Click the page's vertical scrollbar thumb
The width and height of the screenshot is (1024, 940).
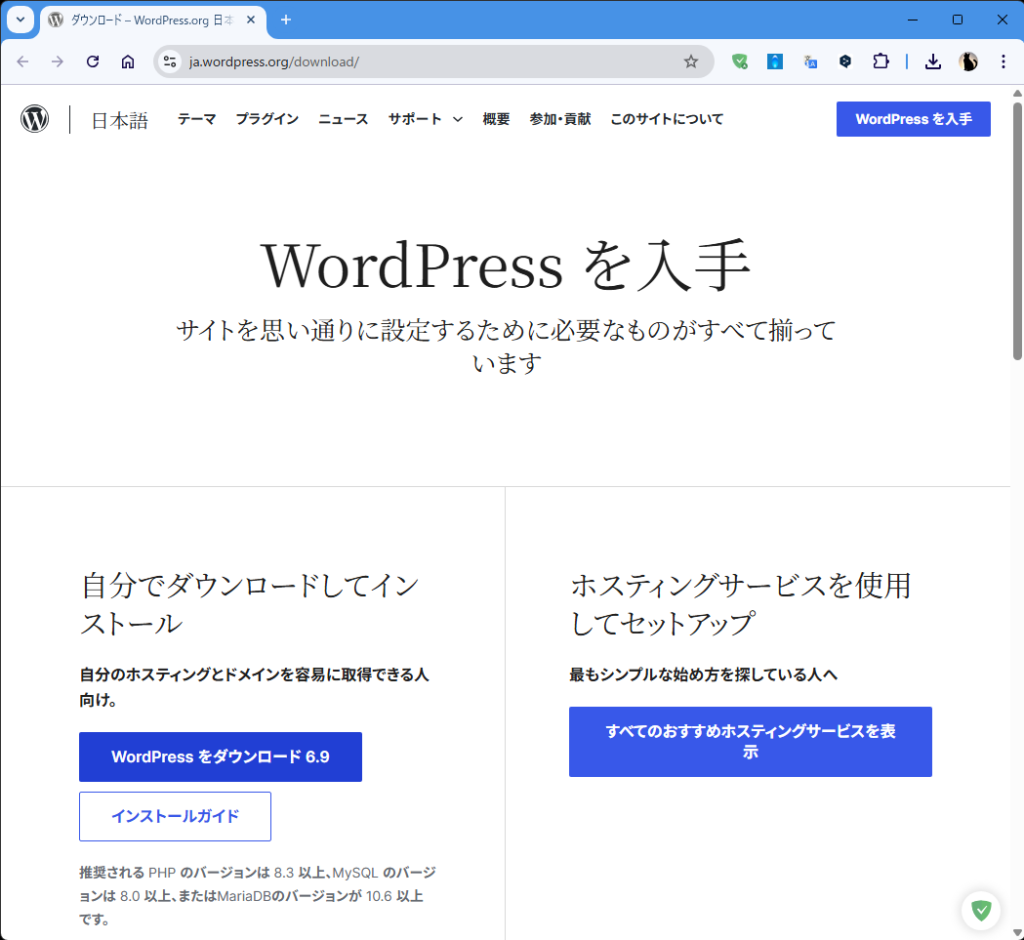[1017, 230]
